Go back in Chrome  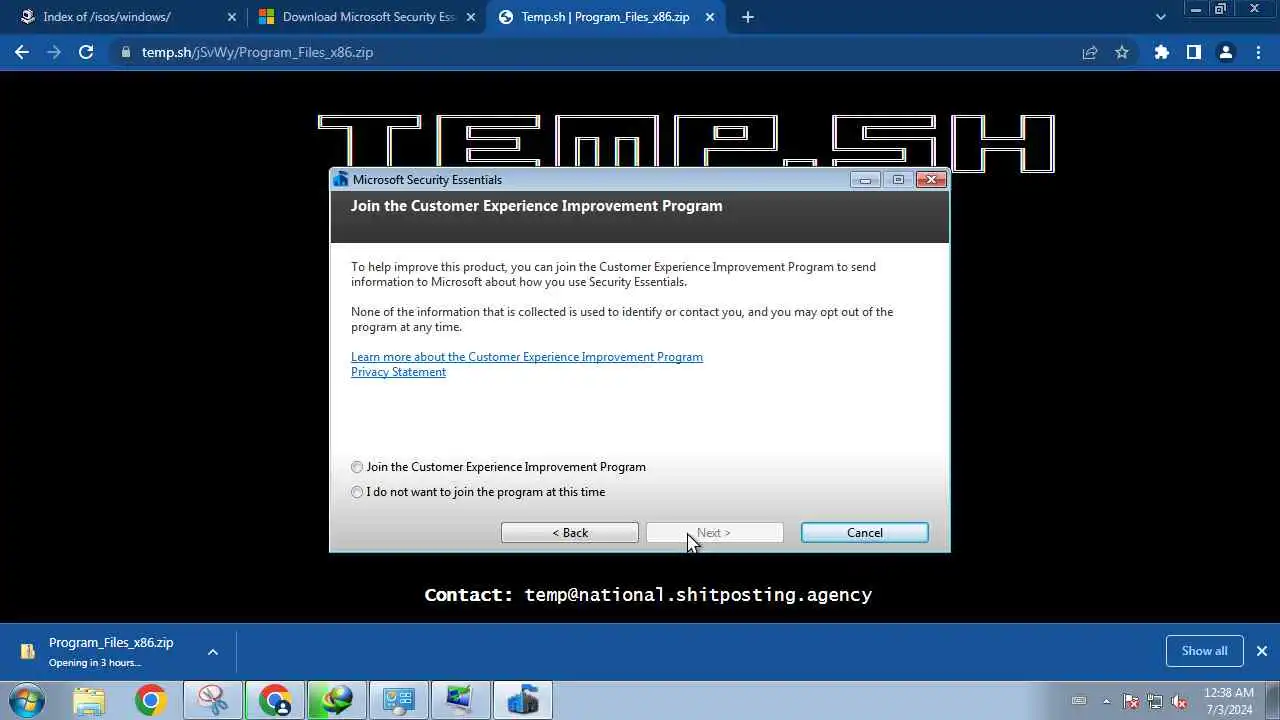point(22,52)
